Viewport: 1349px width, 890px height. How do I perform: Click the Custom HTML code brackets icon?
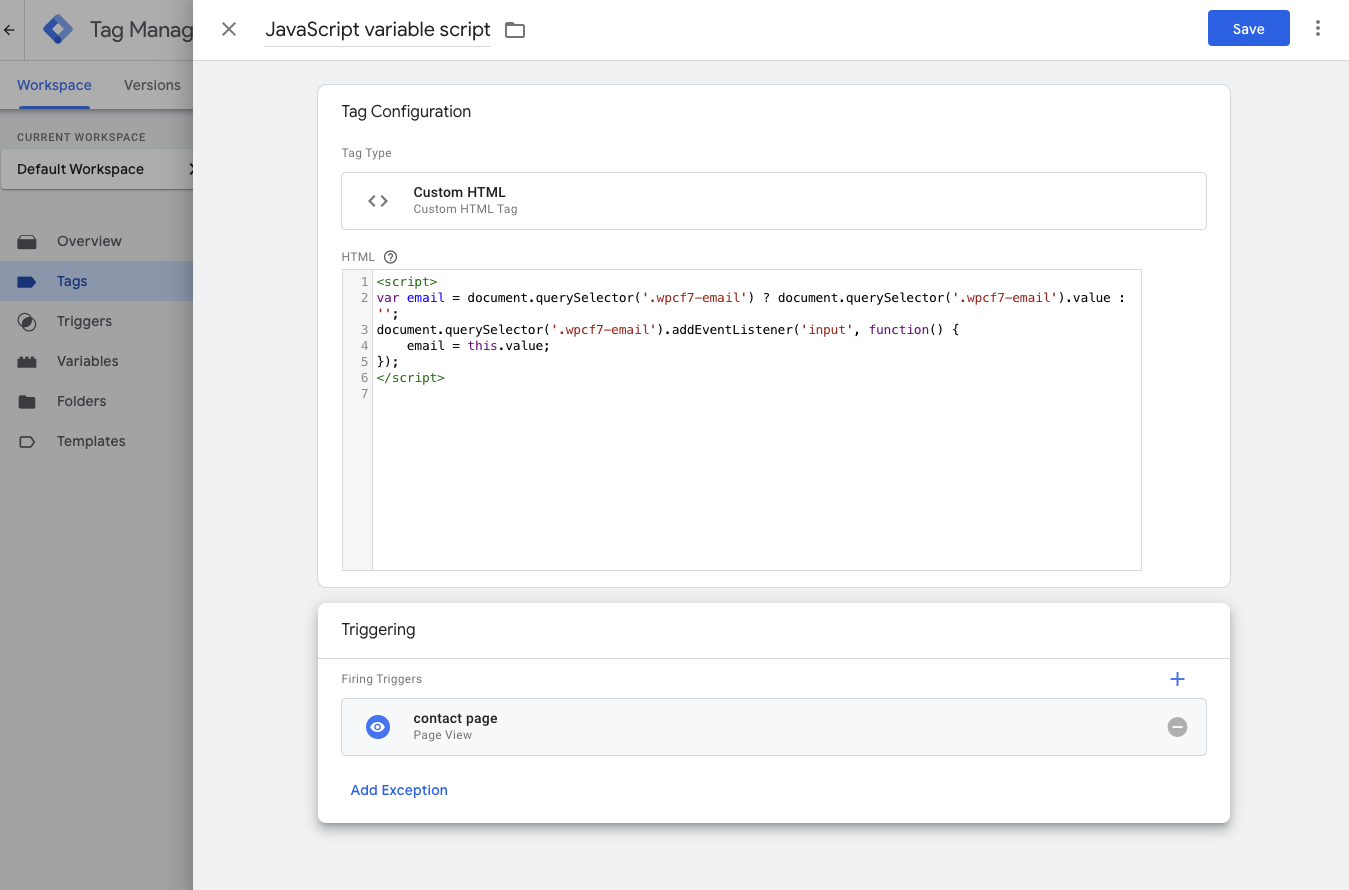378,201
